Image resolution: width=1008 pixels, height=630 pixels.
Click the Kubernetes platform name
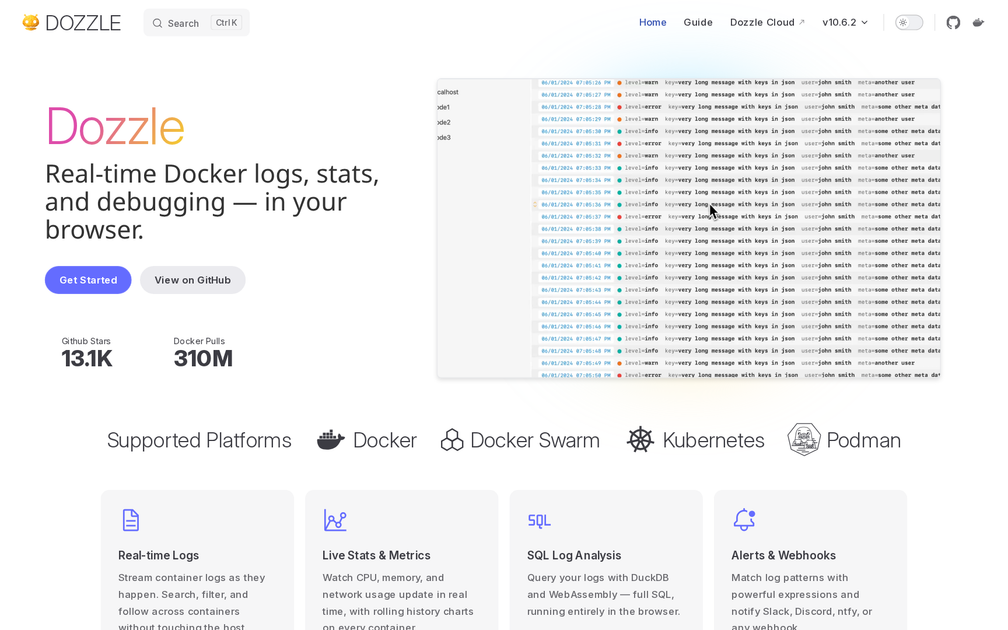714,440
